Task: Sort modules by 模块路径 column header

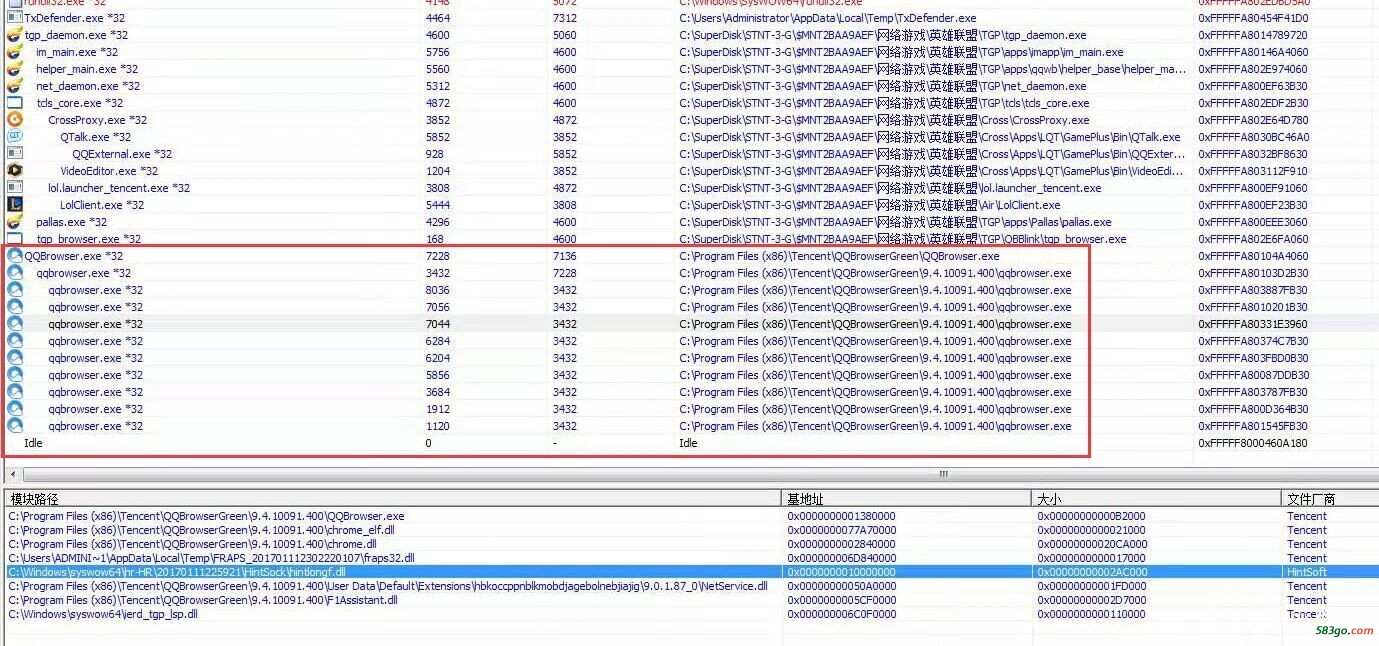Action: pos(393,498)
